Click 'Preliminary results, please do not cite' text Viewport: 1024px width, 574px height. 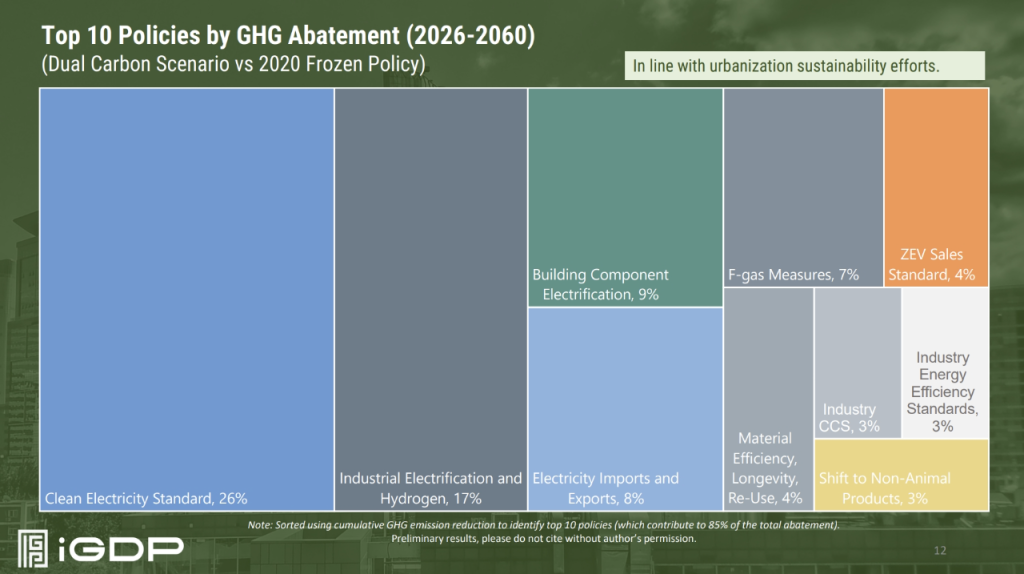tap(543, 539)
